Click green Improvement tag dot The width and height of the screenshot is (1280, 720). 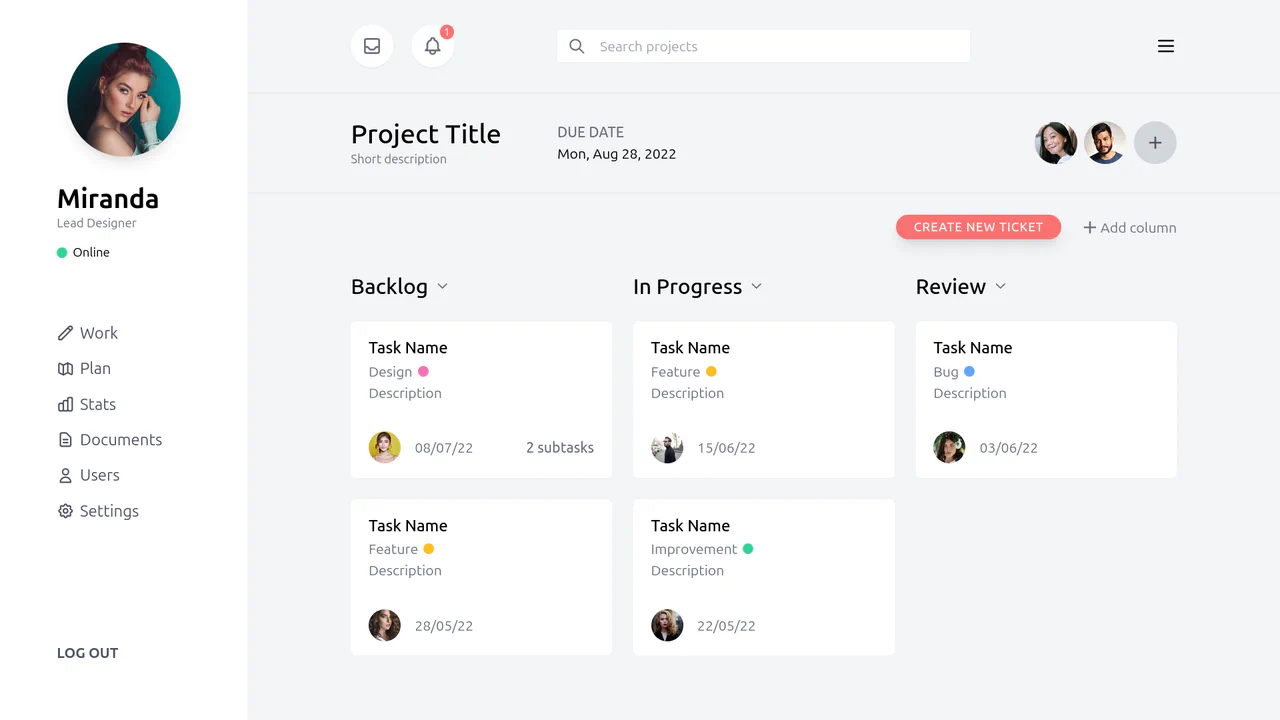(x=748, y=549)
